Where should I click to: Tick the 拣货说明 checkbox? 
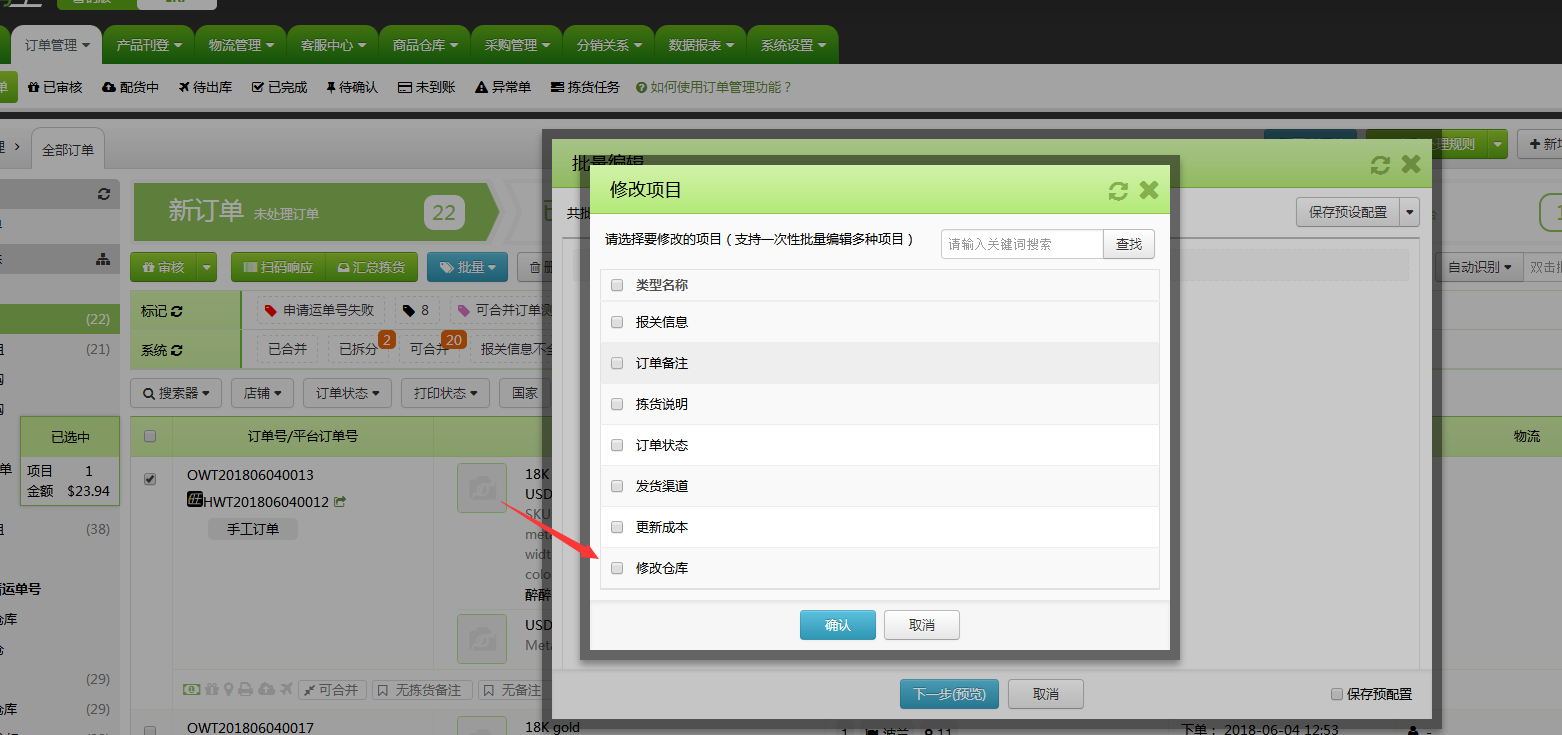617,404
